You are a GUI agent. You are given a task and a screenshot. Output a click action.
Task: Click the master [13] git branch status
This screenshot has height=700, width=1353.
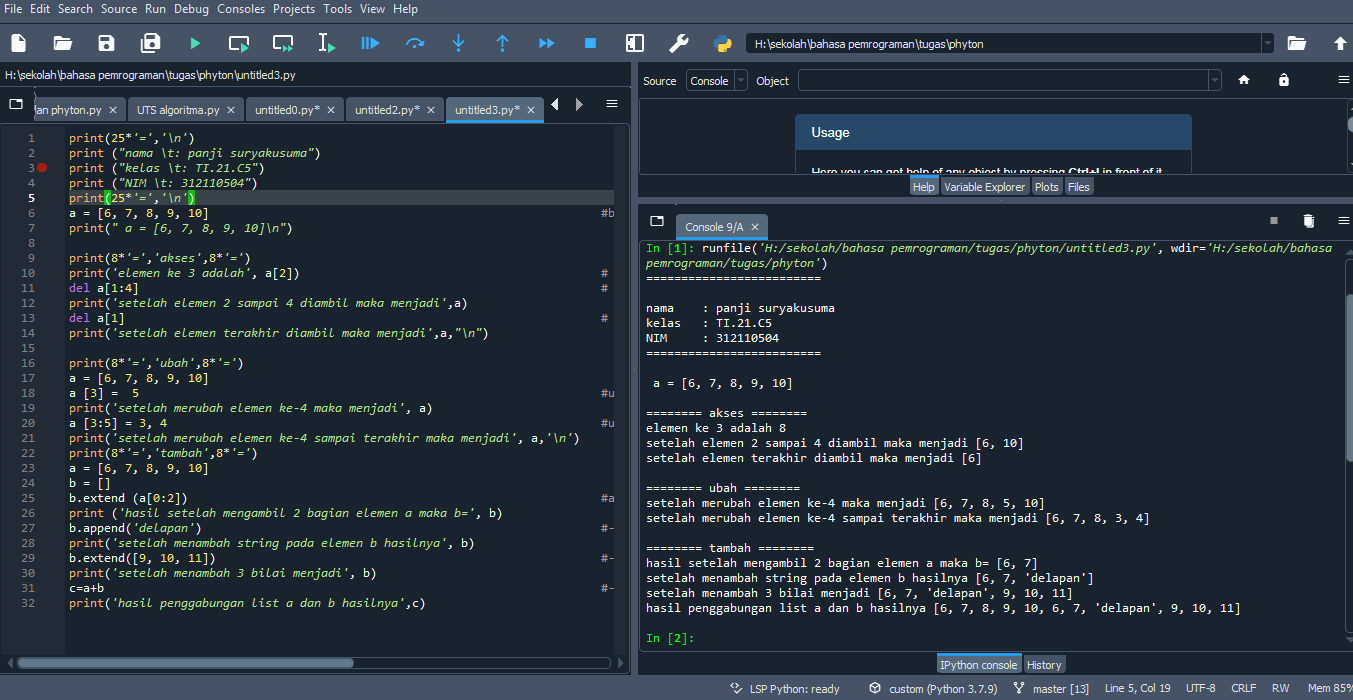[x=1051, y=689]
